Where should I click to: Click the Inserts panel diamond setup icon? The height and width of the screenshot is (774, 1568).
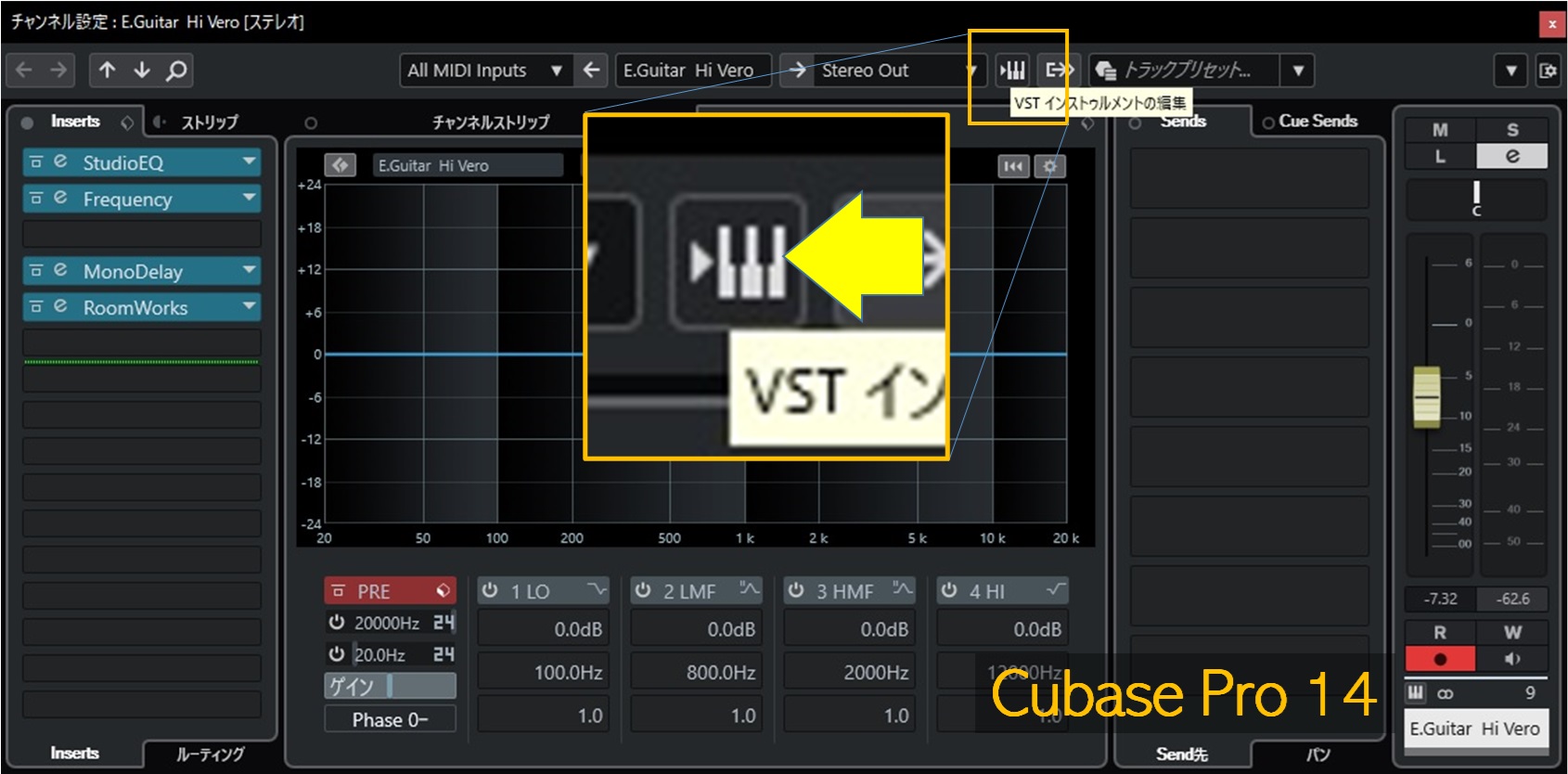click(x=127, y=123)
